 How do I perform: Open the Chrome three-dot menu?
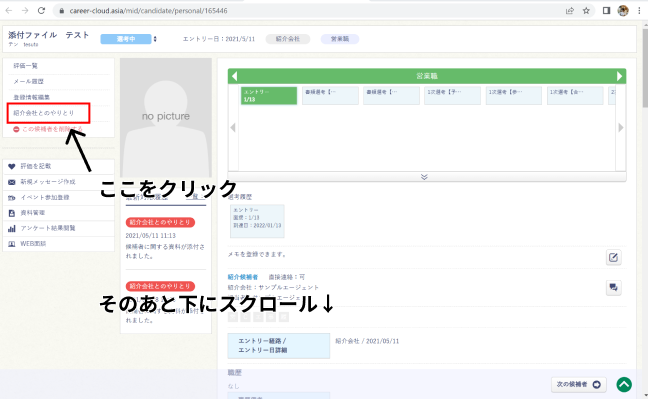[639, 11]
